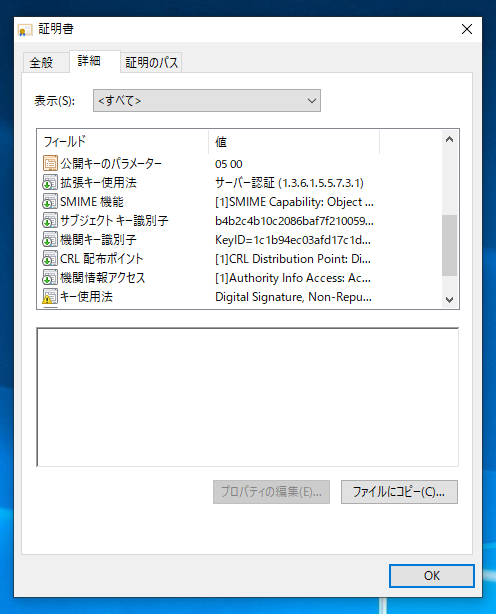Click the OK button
Viewport: 496px width, 614px height.
coord(432,576)
